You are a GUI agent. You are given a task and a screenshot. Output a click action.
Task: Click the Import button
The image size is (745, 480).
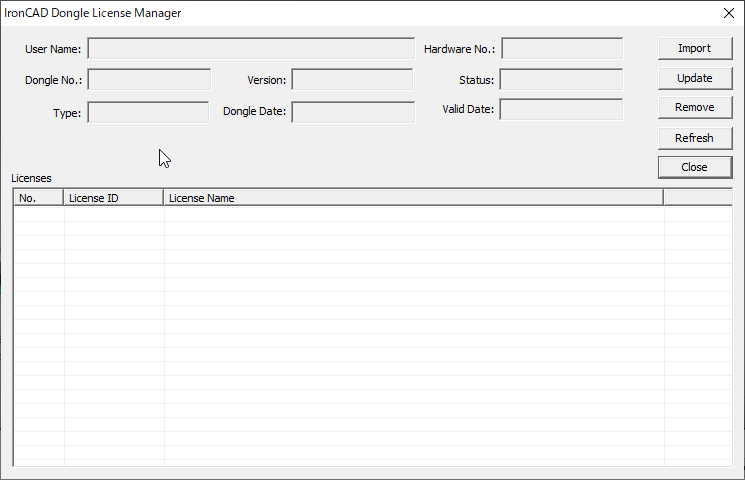695,48
